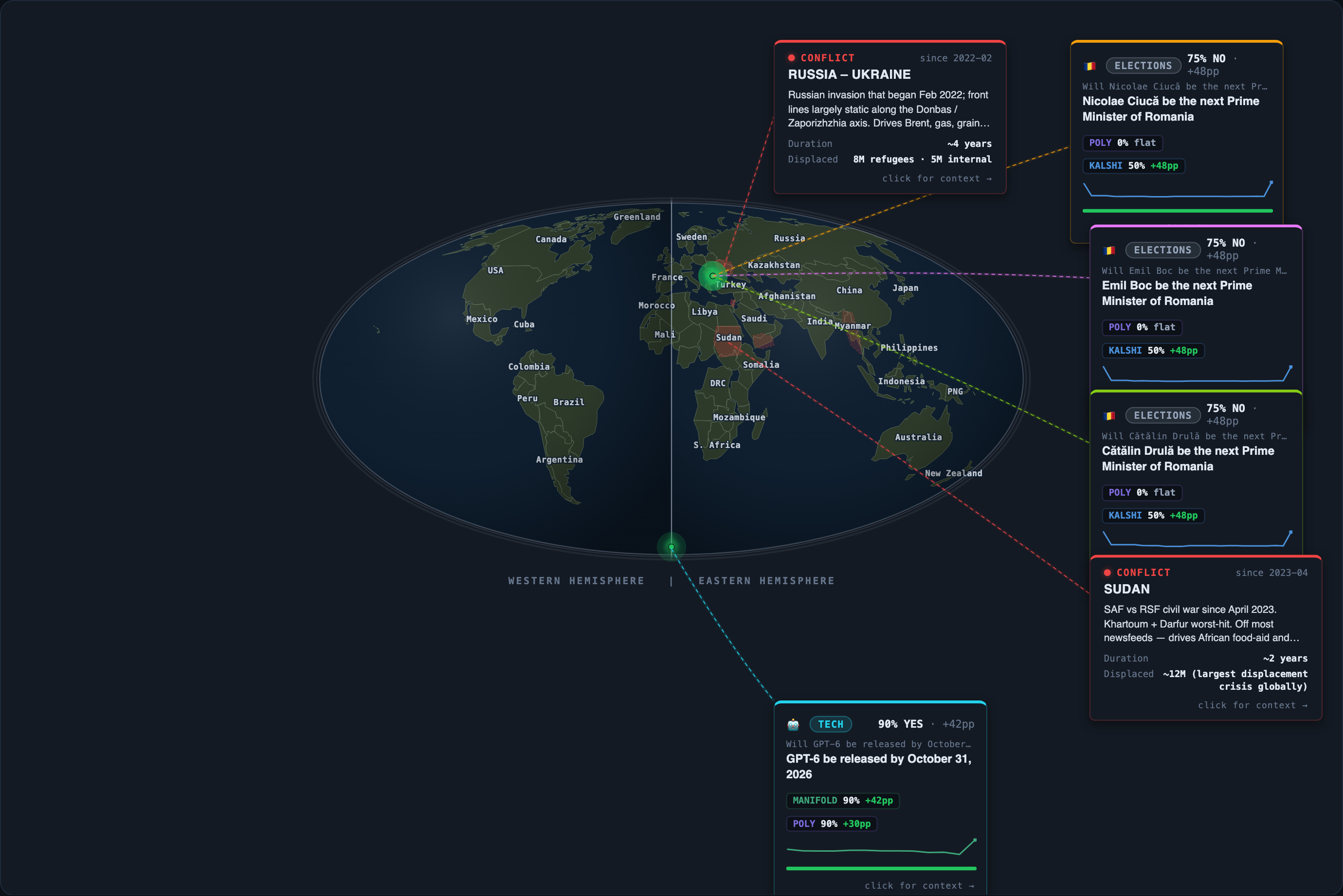Viewport: 1343px width, 896px height.
Task: Click the USA label on the map
Action: point(495,270)
